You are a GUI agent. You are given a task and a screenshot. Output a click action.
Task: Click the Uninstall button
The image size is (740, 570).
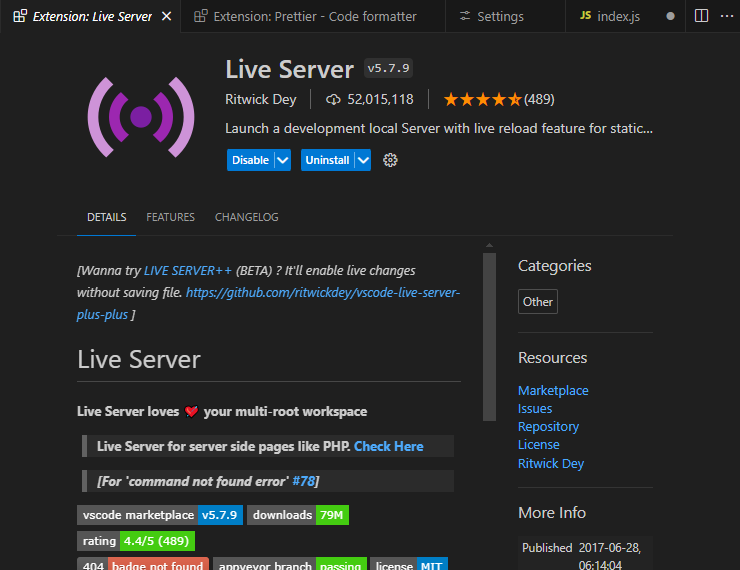click(x=328, y=160)
